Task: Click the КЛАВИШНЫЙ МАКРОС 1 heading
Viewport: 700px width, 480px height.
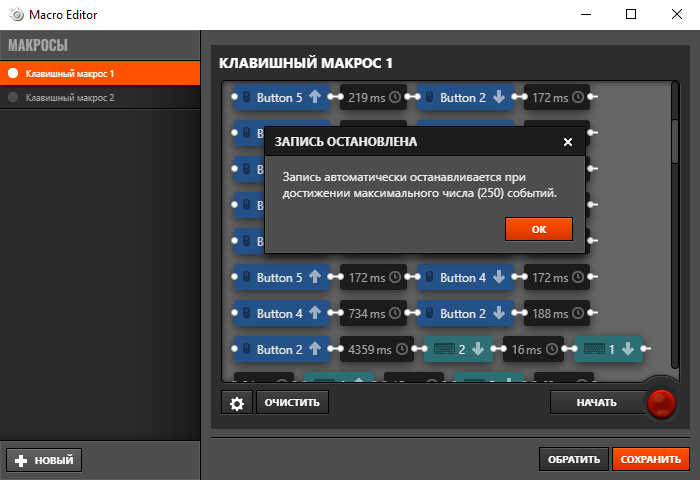Action: [x=306, y=63]
